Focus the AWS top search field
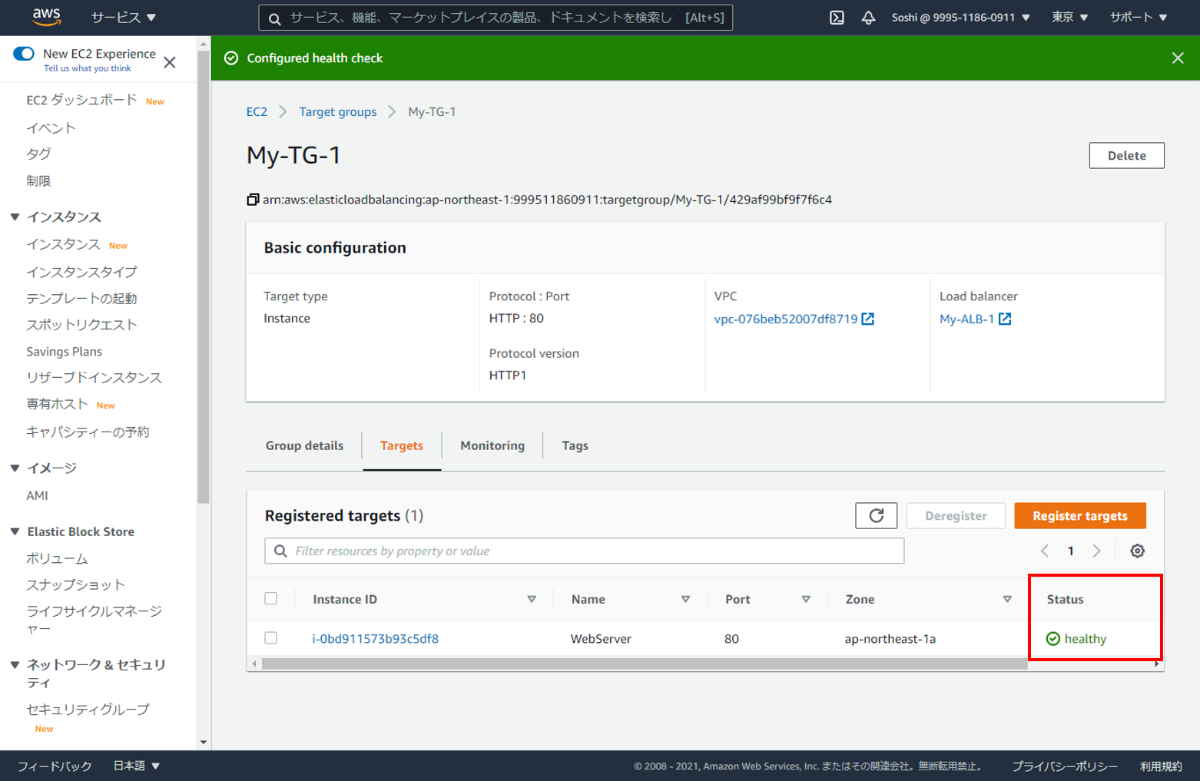This screenshot has height=781, width=1200. point(495,18)
